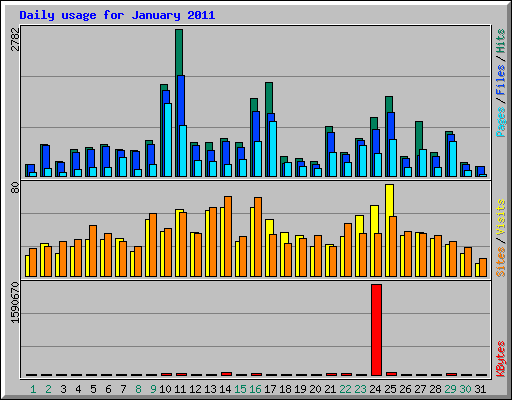This screenshot has width=512, height=400.
Task: Click day label 15 on the axis
Action: [240, 389]
